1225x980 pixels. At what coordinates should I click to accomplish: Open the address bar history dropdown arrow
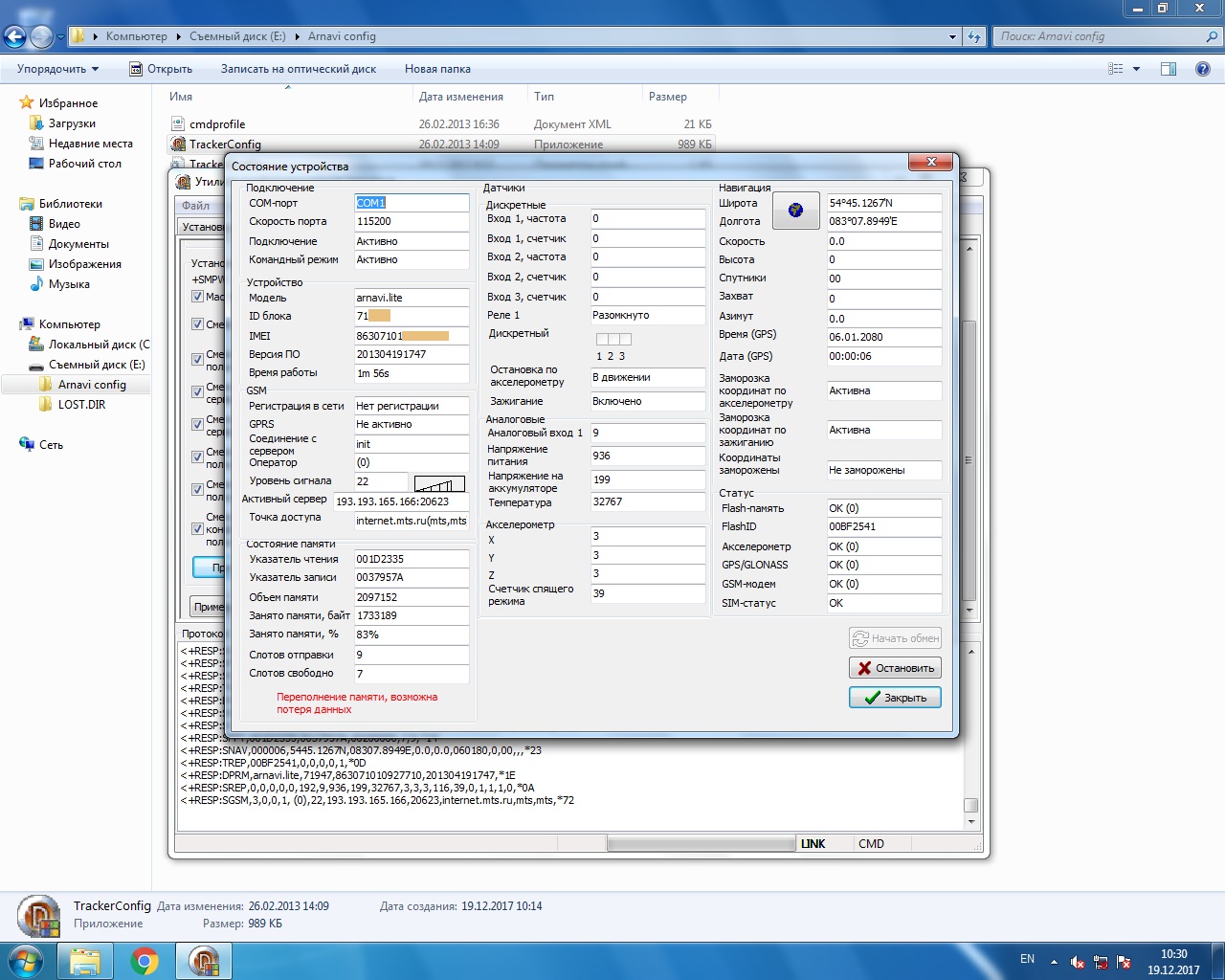coord(952,37)
